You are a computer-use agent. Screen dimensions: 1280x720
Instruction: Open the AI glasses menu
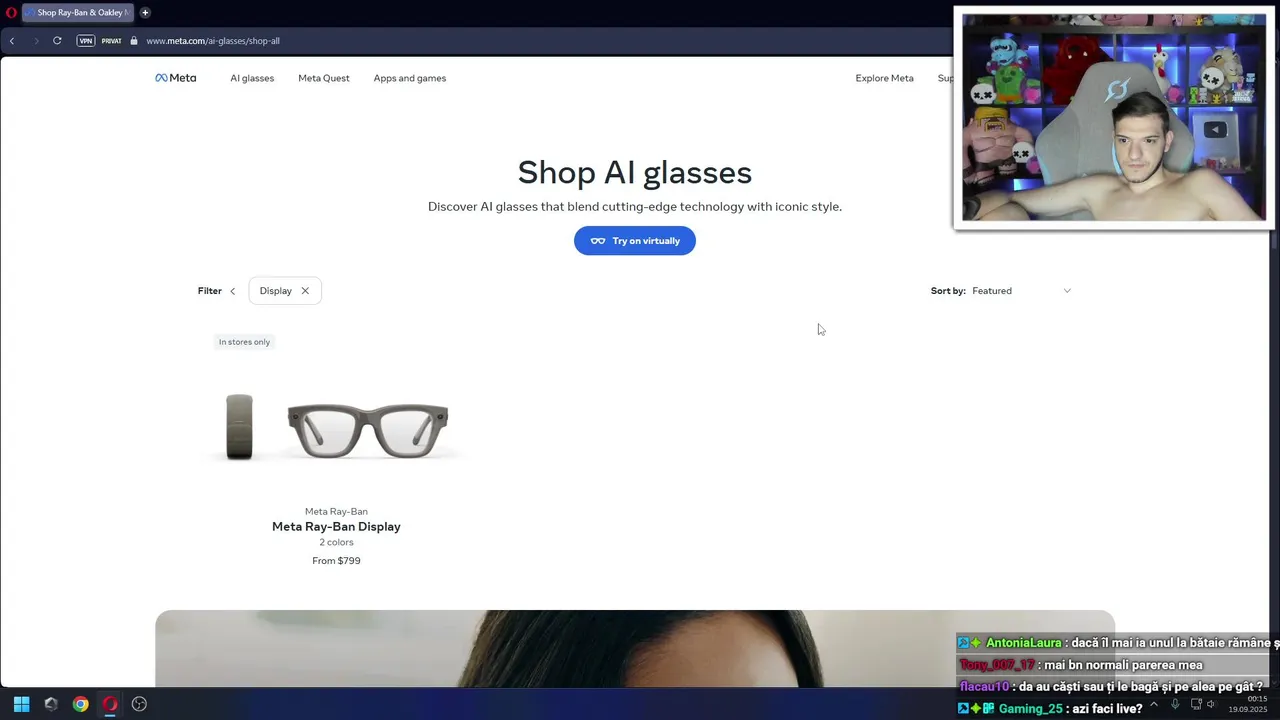[252, 78]
